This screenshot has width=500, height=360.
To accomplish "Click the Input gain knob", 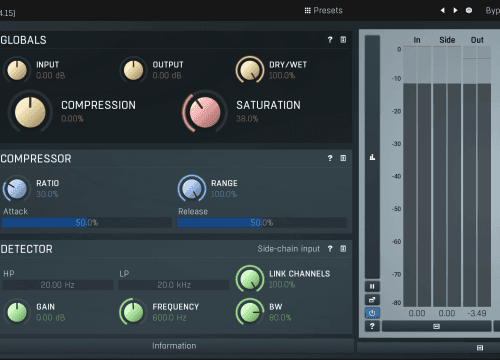I will [17, 70].
